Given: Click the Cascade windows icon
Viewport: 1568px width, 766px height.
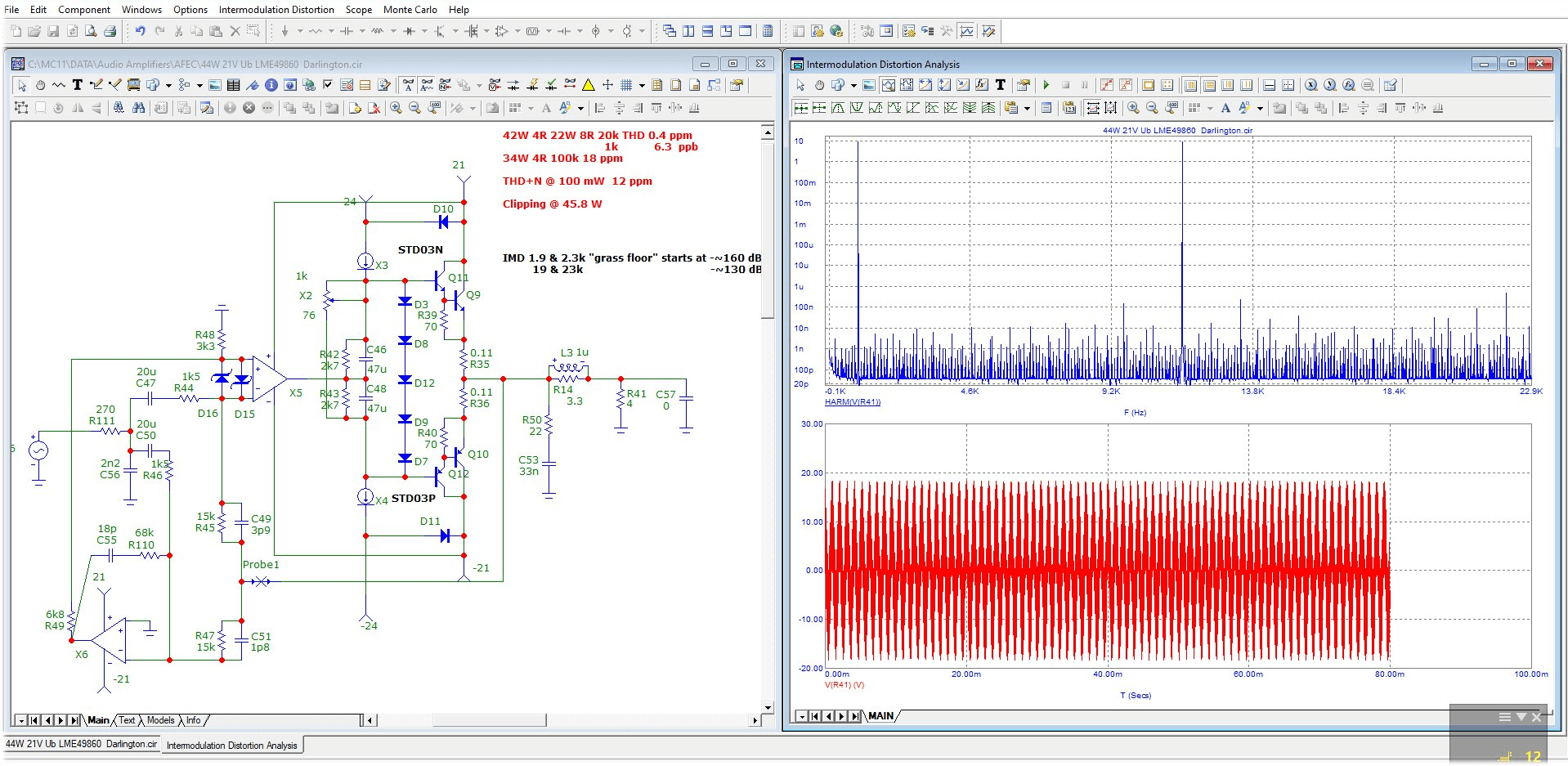Looking at the screenshot, I should (670, 31).
